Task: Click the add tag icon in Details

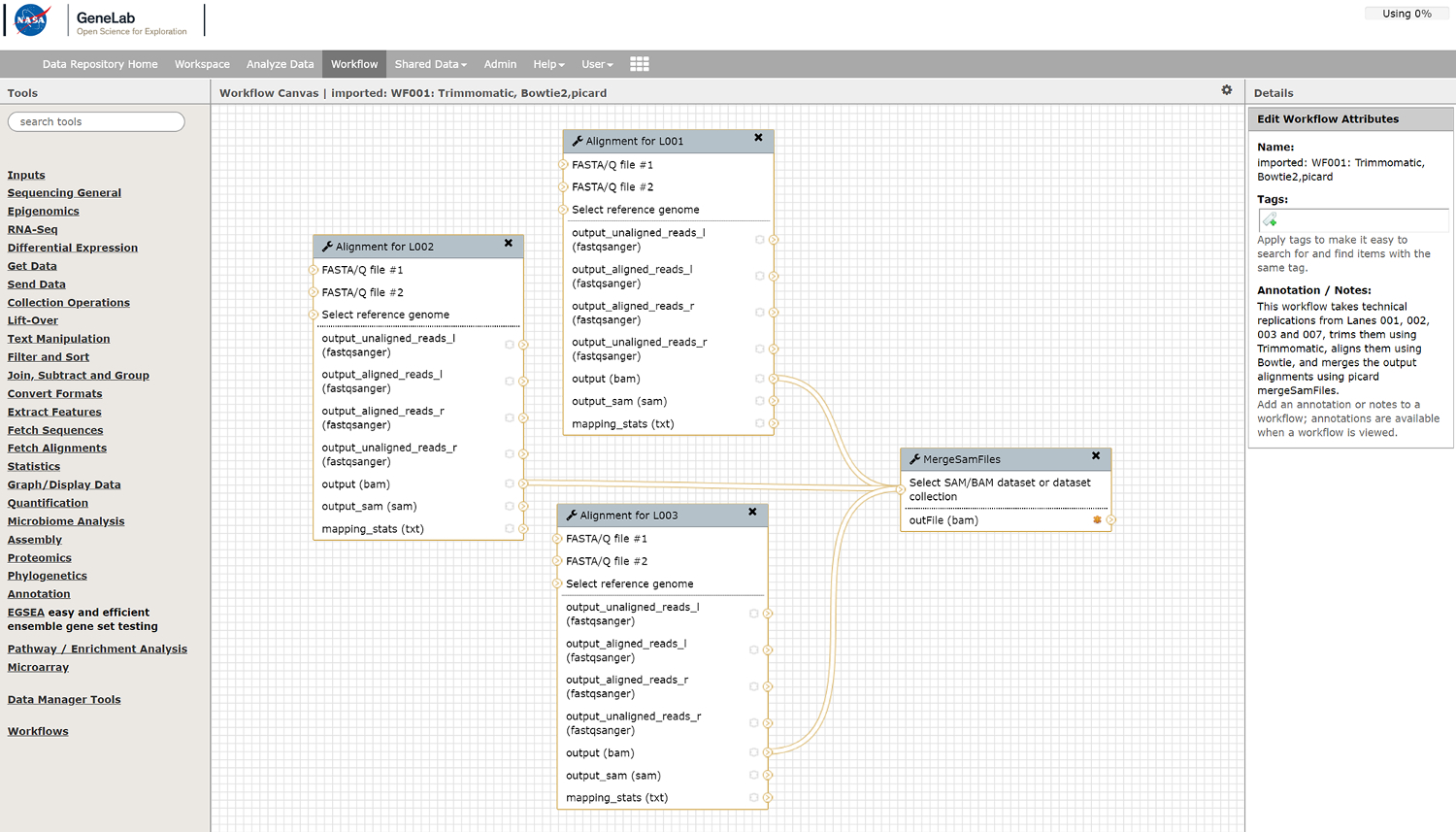Action: (1270, 220)
